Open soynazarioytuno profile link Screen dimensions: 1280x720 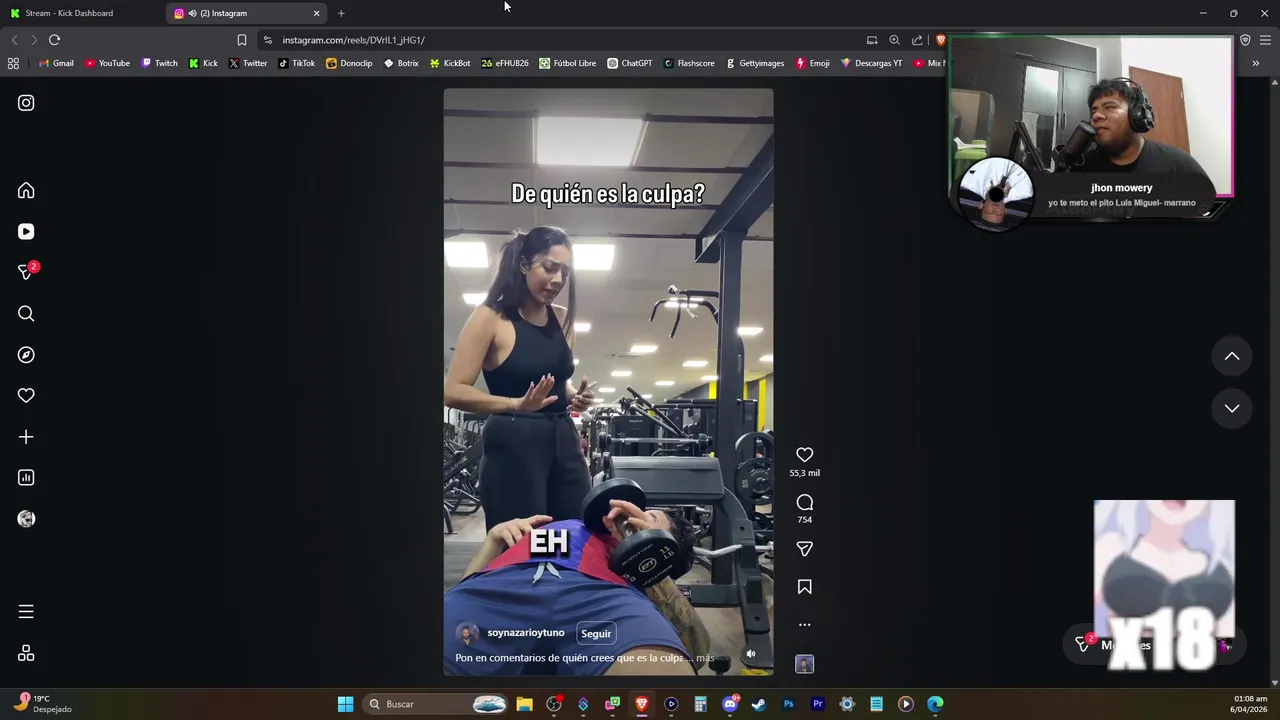(526, 633)
